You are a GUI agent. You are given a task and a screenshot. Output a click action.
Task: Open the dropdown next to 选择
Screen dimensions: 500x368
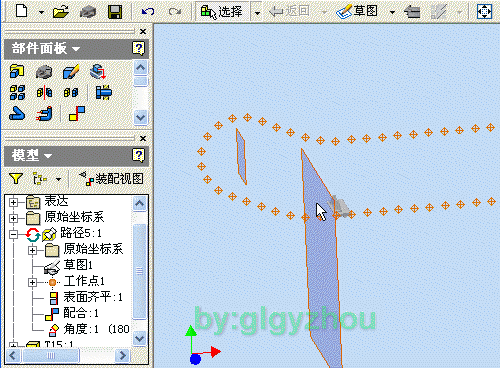click(x=257, y=13)
